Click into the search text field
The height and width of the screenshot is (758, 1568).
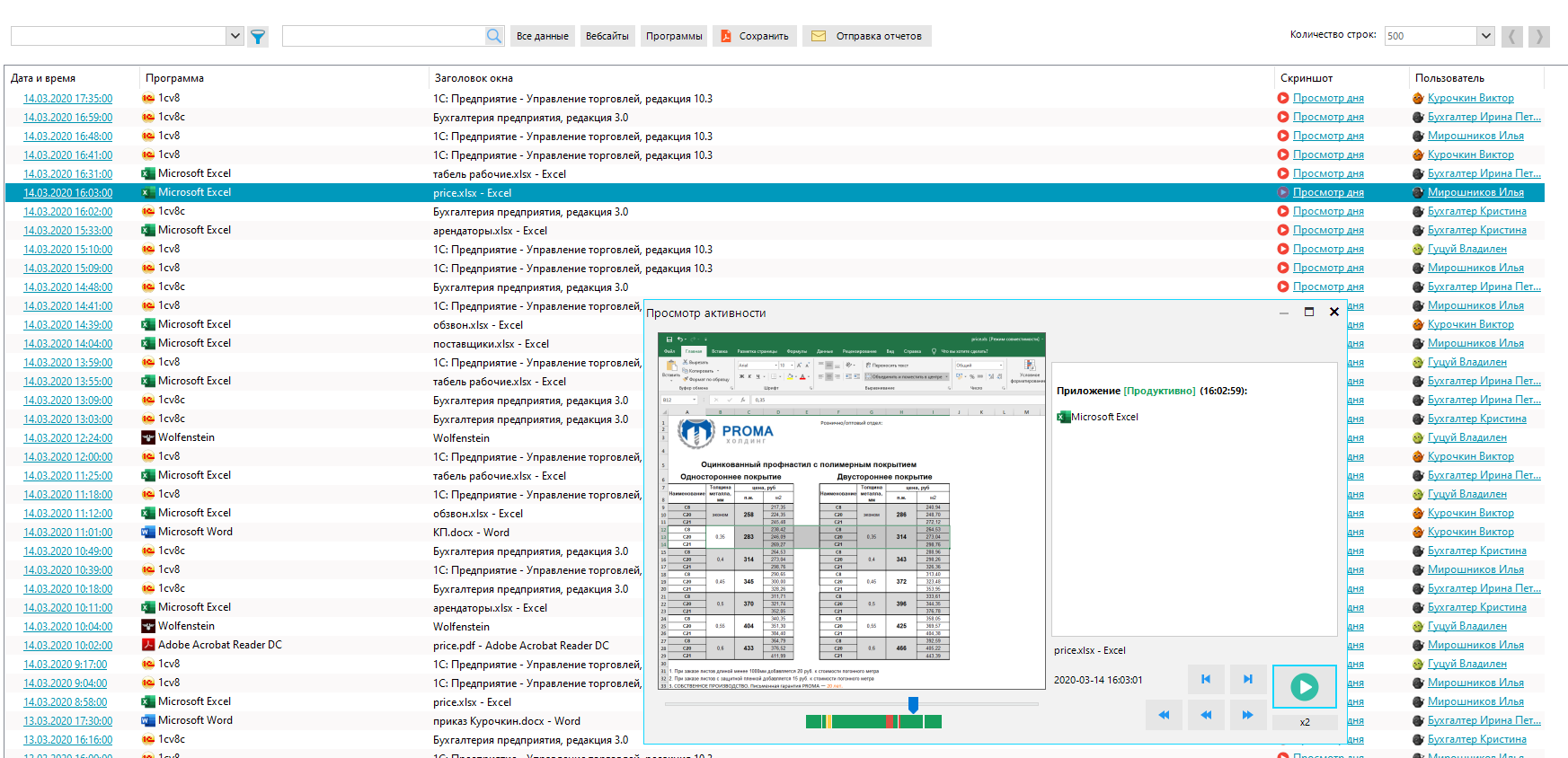click(384, 36)
